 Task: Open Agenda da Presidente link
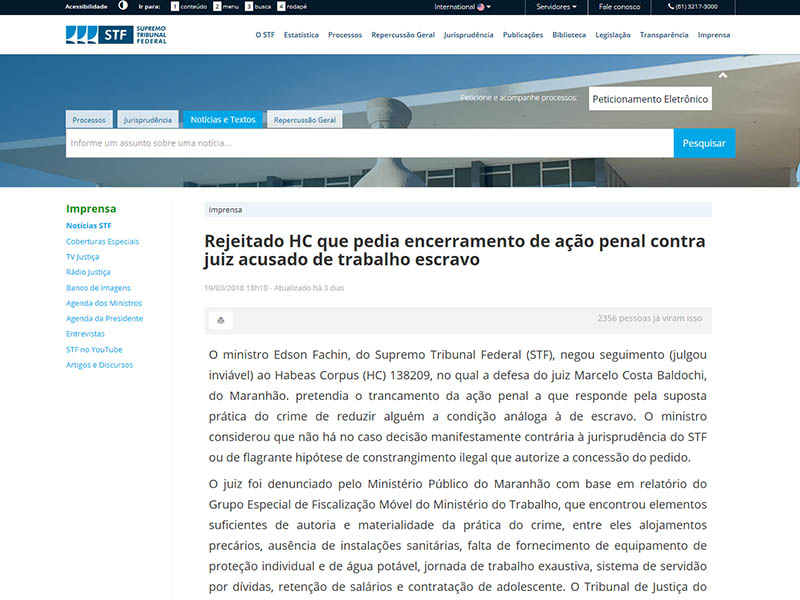click(x=104, y=318)
